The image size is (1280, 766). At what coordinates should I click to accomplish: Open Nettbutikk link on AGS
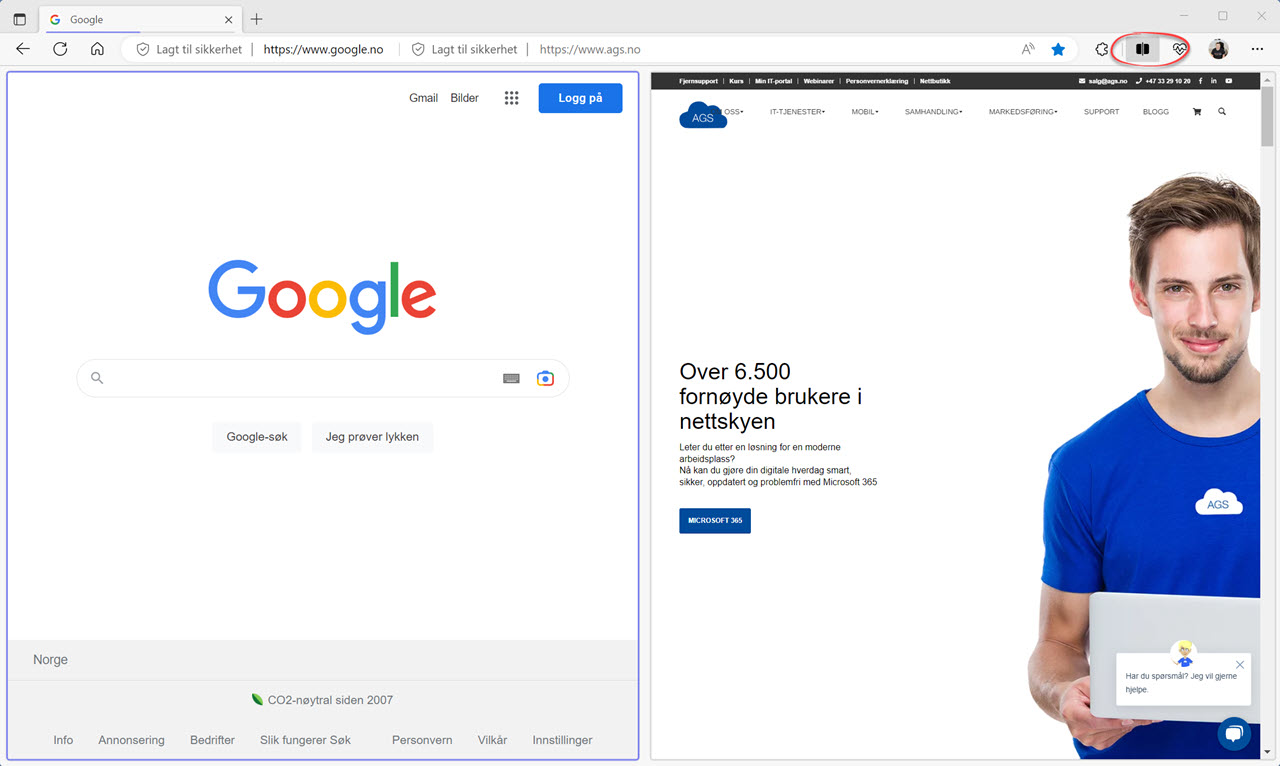point(935,81)
